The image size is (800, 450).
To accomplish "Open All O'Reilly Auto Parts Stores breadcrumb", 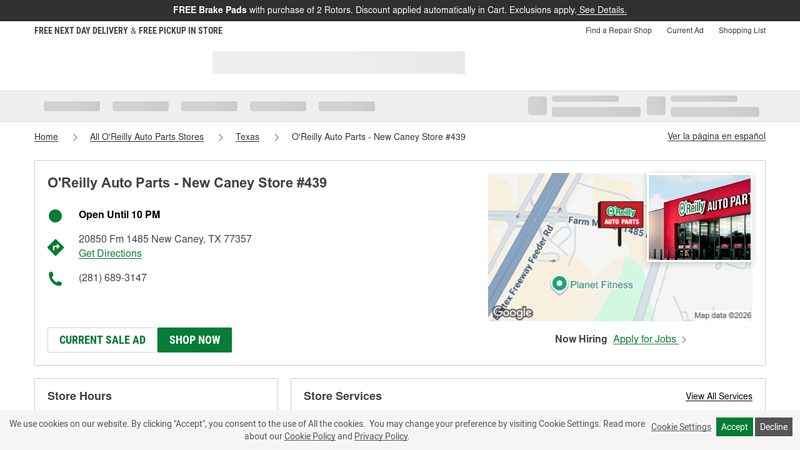I will (x=146, y=137).
